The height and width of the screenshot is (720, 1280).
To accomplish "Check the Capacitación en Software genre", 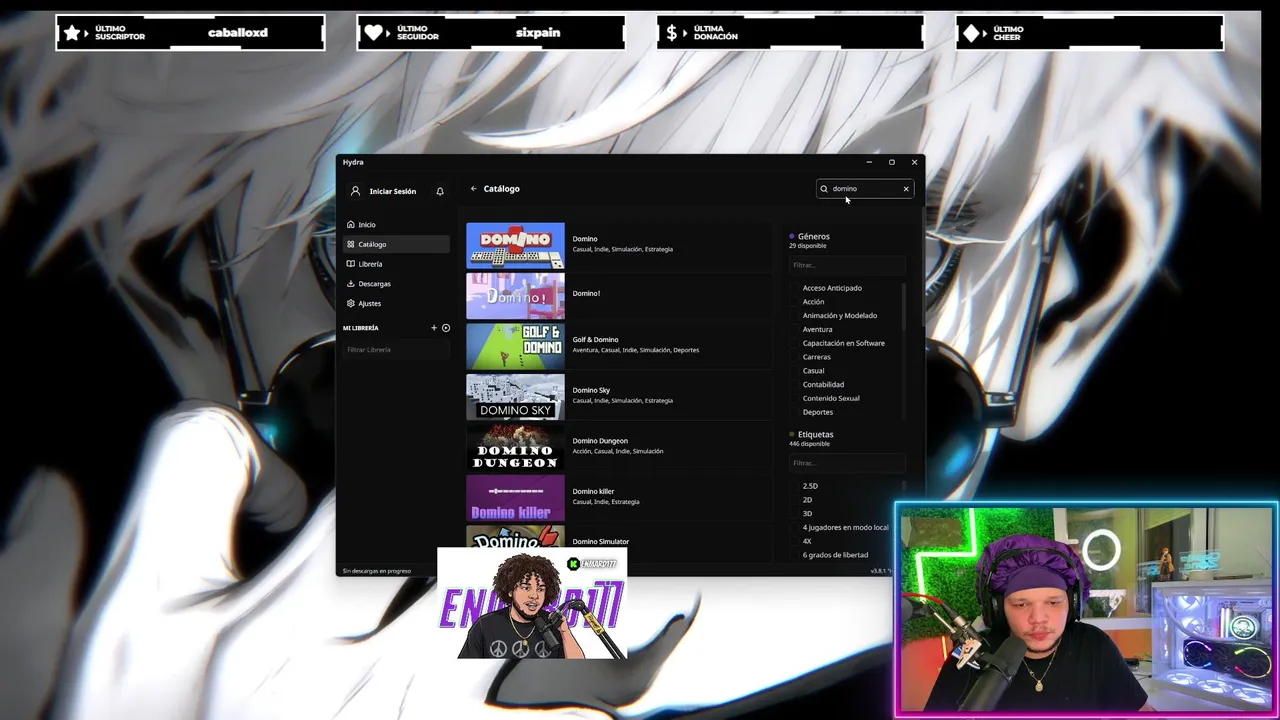I will [794, 343].
